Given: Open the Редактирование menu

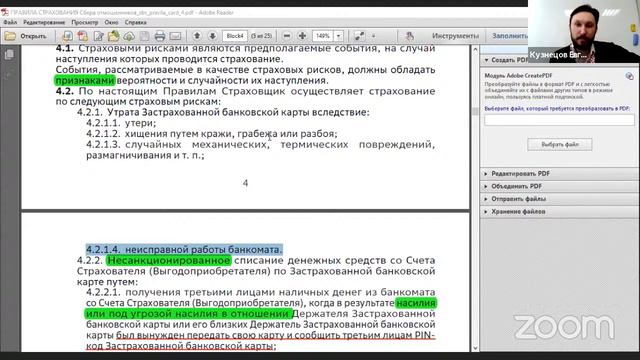Looking at the screenshot, I should [44, 22].
